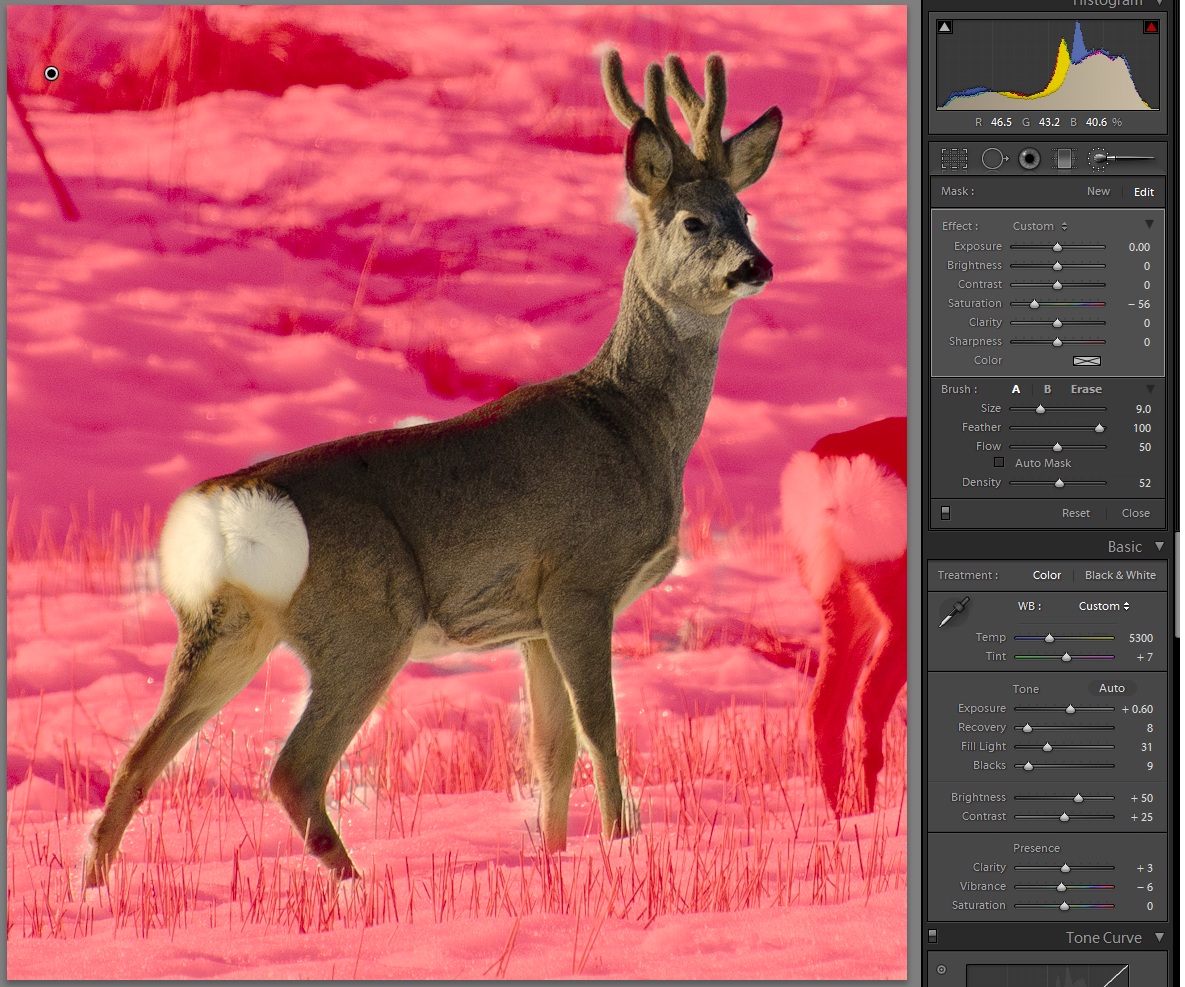Viewport: 1185px width, 987px height.
Task: Collapse the Tone Curve panel
Action: 1159,937
